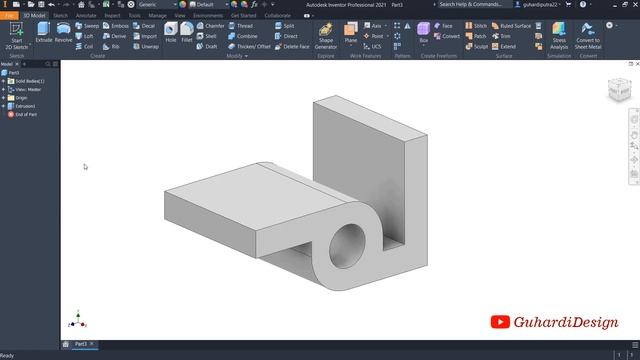Switch to the Sketch ribbon tab

pyautogui.click(x=60, y=16)
